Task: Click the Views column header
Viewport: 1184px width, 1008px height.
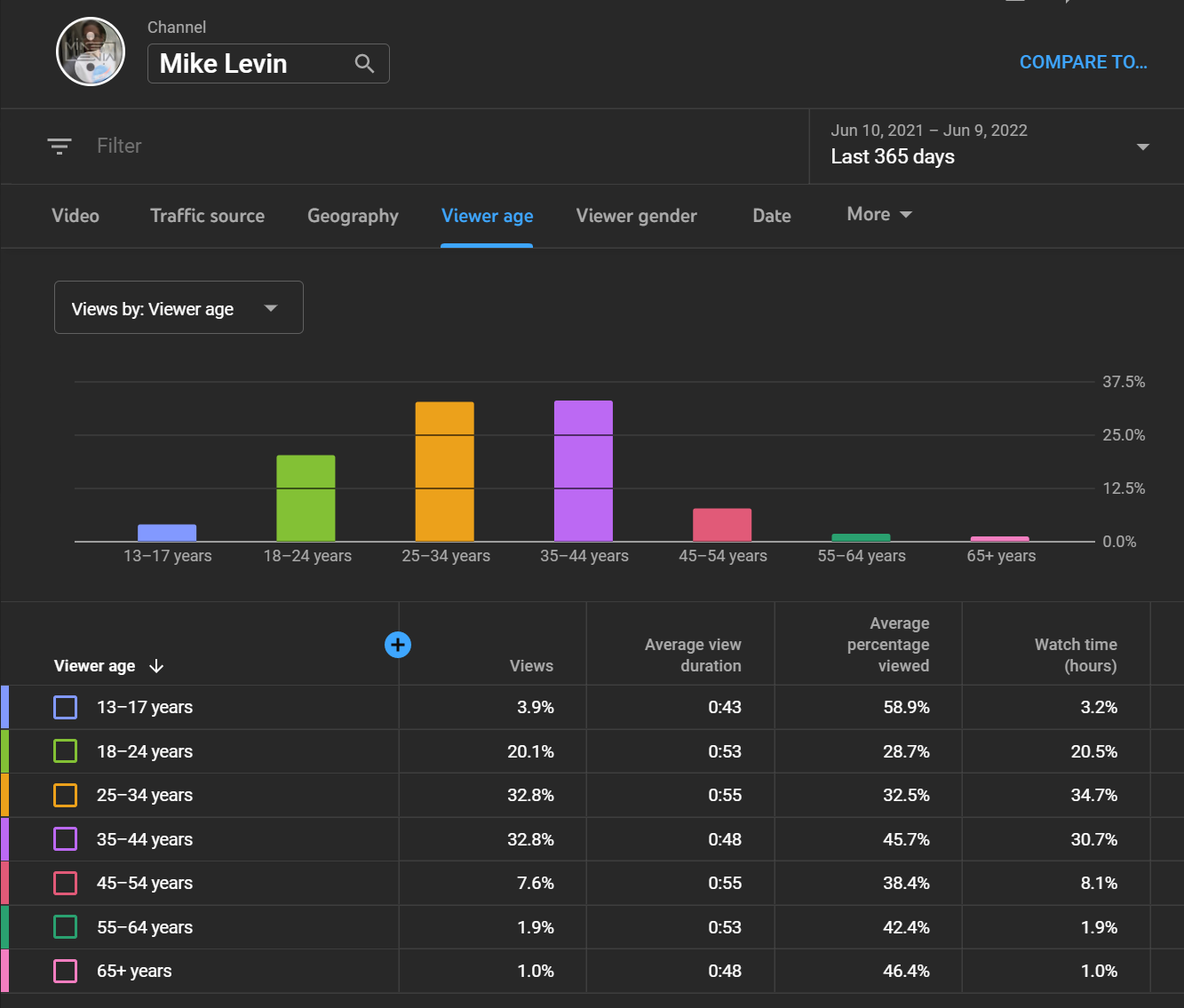Action: pyautogui.click(x=531, y=666)
